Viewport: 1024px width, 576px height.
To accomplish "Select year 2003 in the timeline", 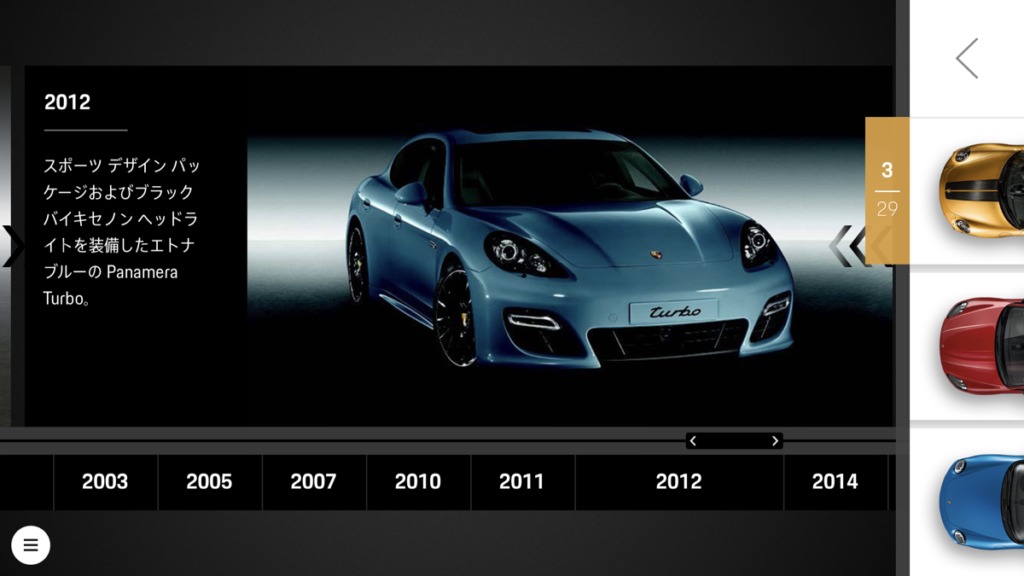I will [105, 482].
